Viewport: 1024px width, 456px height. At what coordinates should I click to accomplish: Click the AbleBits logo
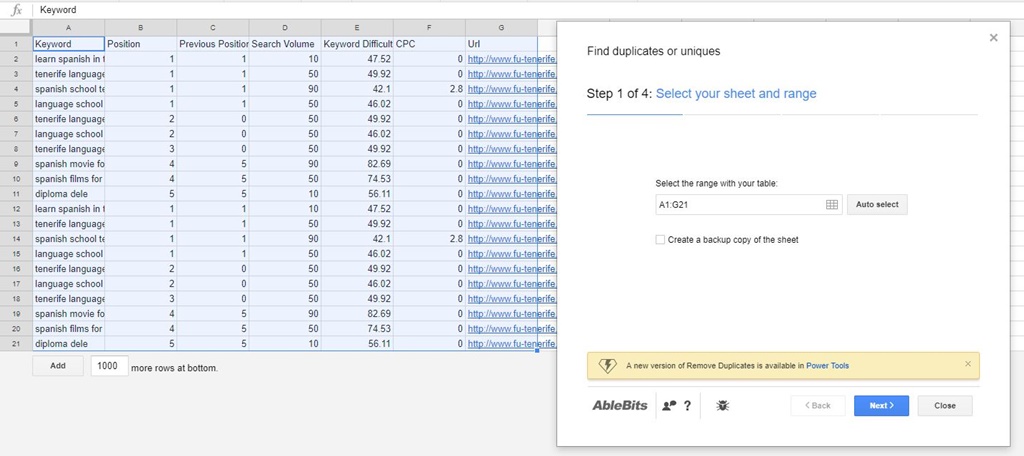pos(620,405)
